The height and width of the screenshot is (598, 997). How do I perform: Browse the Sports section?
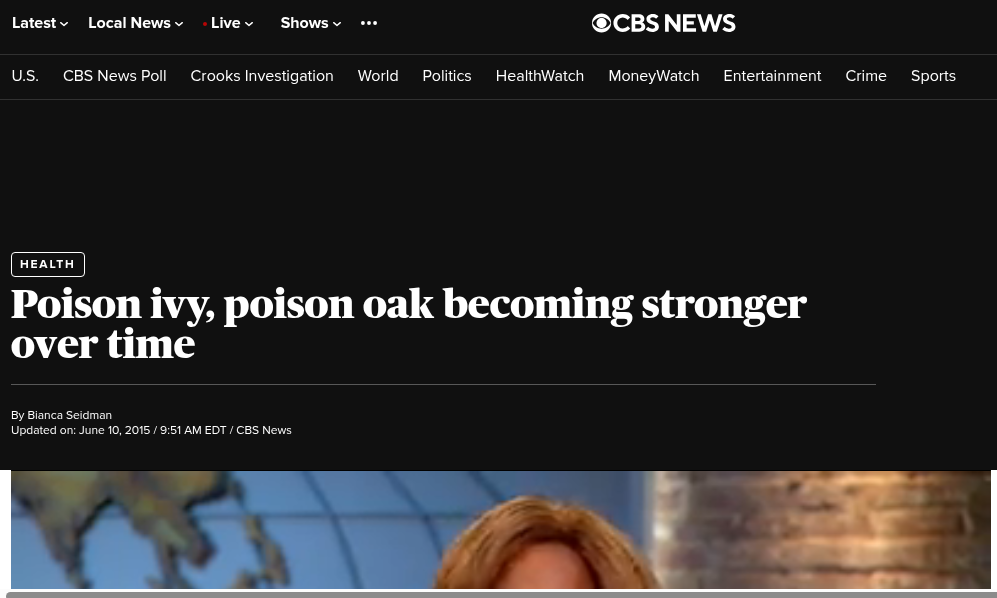click(933, 76)
